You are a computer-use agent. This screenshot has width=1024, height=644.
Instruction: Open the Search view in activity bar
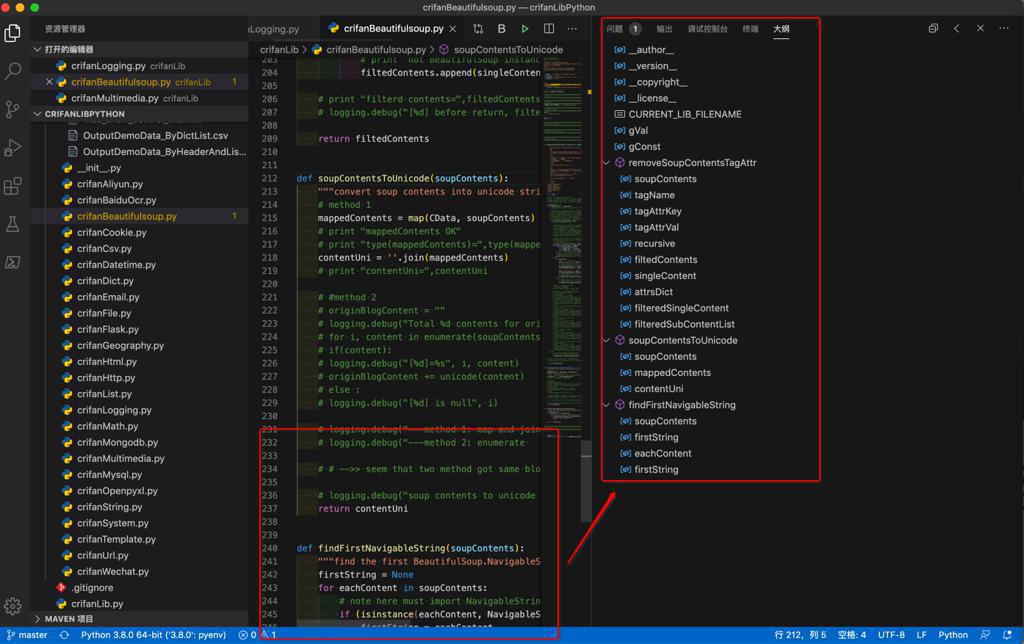(13, 71)
